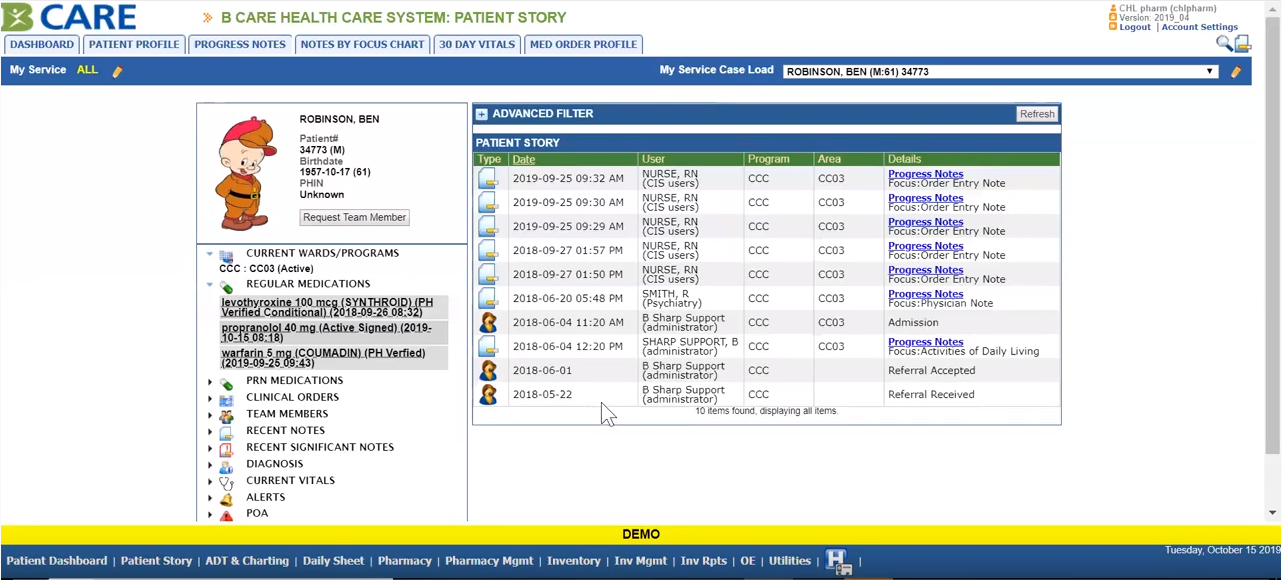
Task: Click the hospital H icon in the bottom bar
Action: [x=837, y=562]
